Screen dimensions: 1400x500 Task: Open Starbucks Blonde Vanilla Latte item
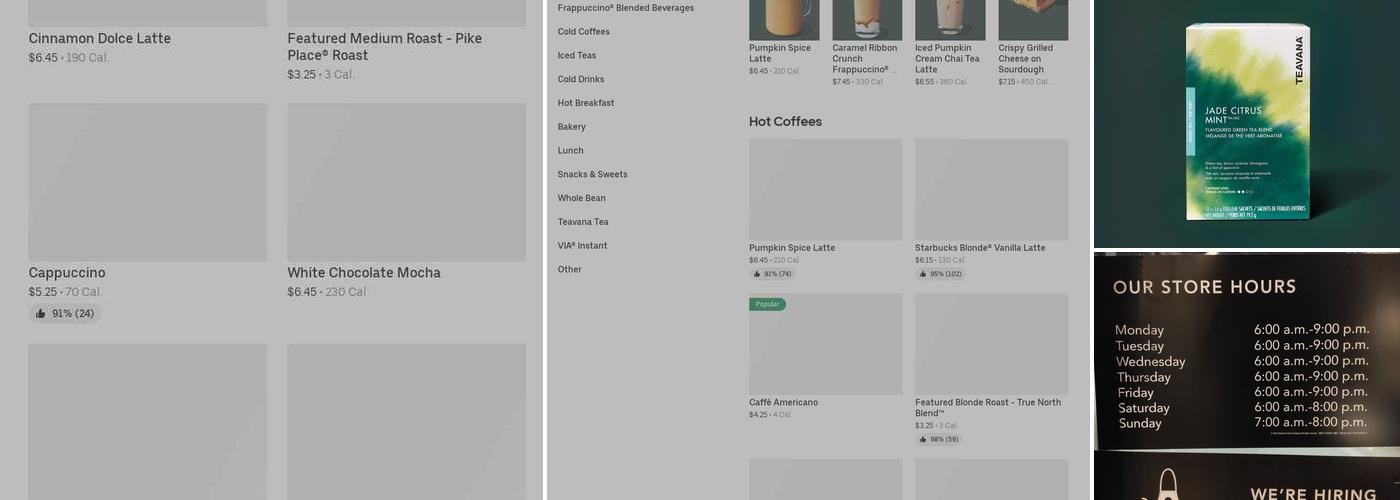coord(980,248)
